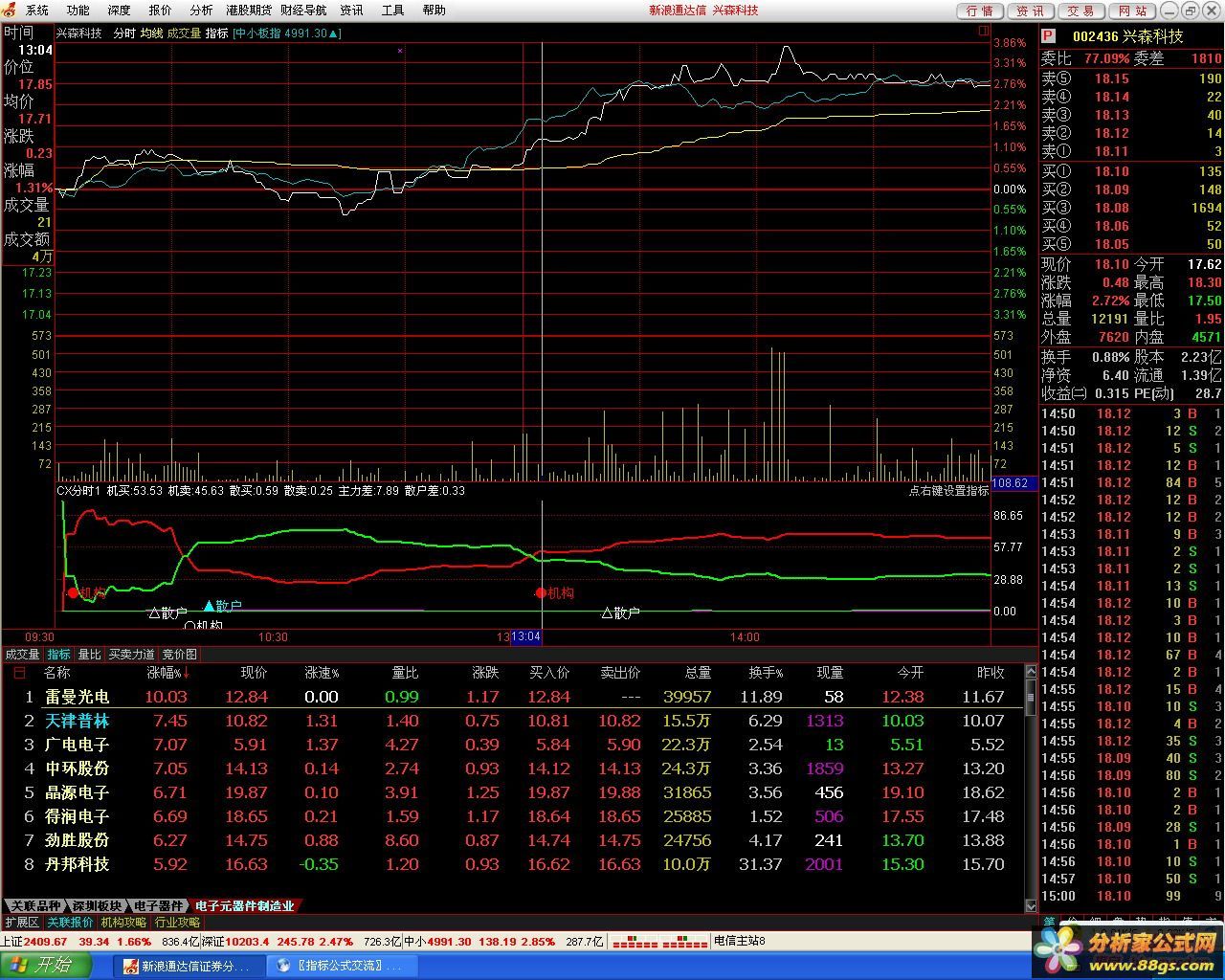Click the scroll-up arrow of stock list
The width and height of the screenshot is (1225, 980).
click(1031, 672)
